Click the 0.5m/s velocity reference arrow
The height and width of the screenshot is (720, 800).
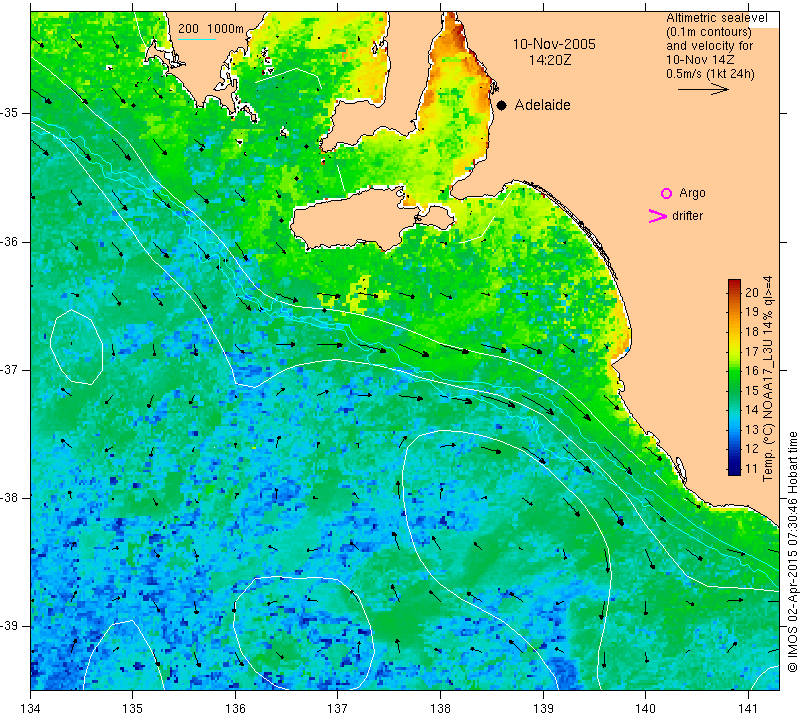pos(703,89)
